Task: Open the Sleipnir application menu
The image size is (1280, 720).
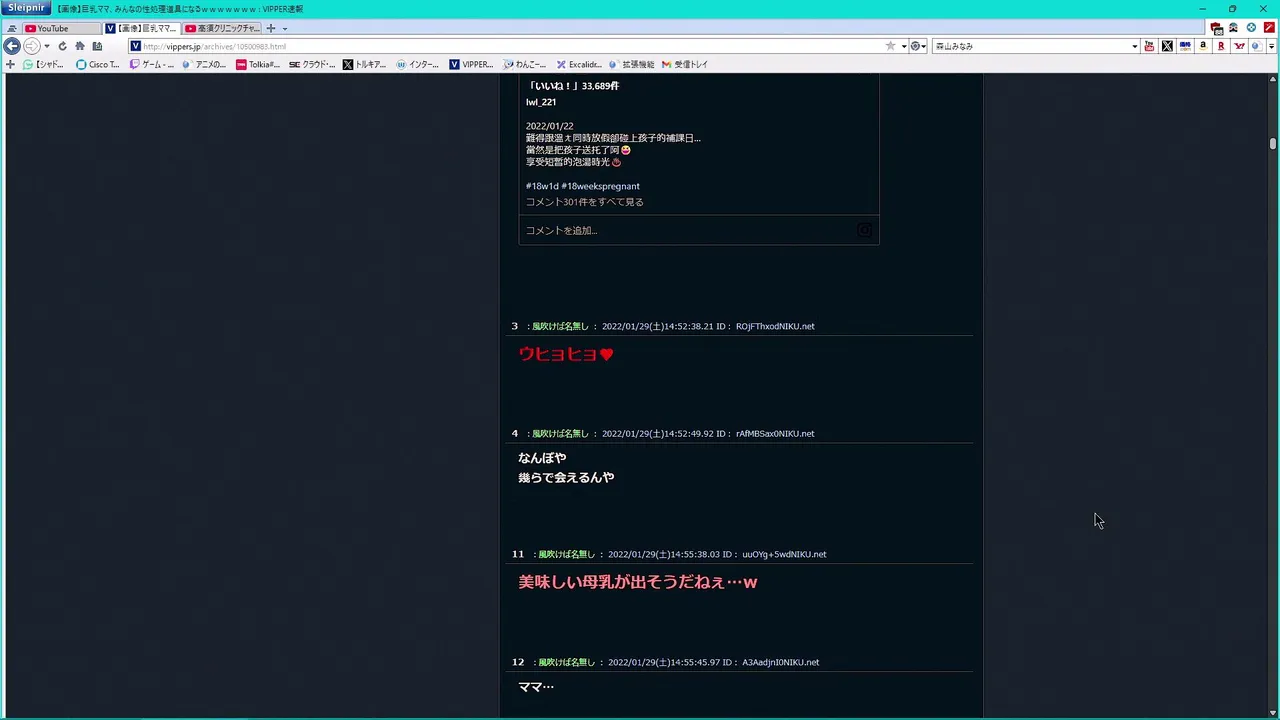Action: [x=26, y=8]
